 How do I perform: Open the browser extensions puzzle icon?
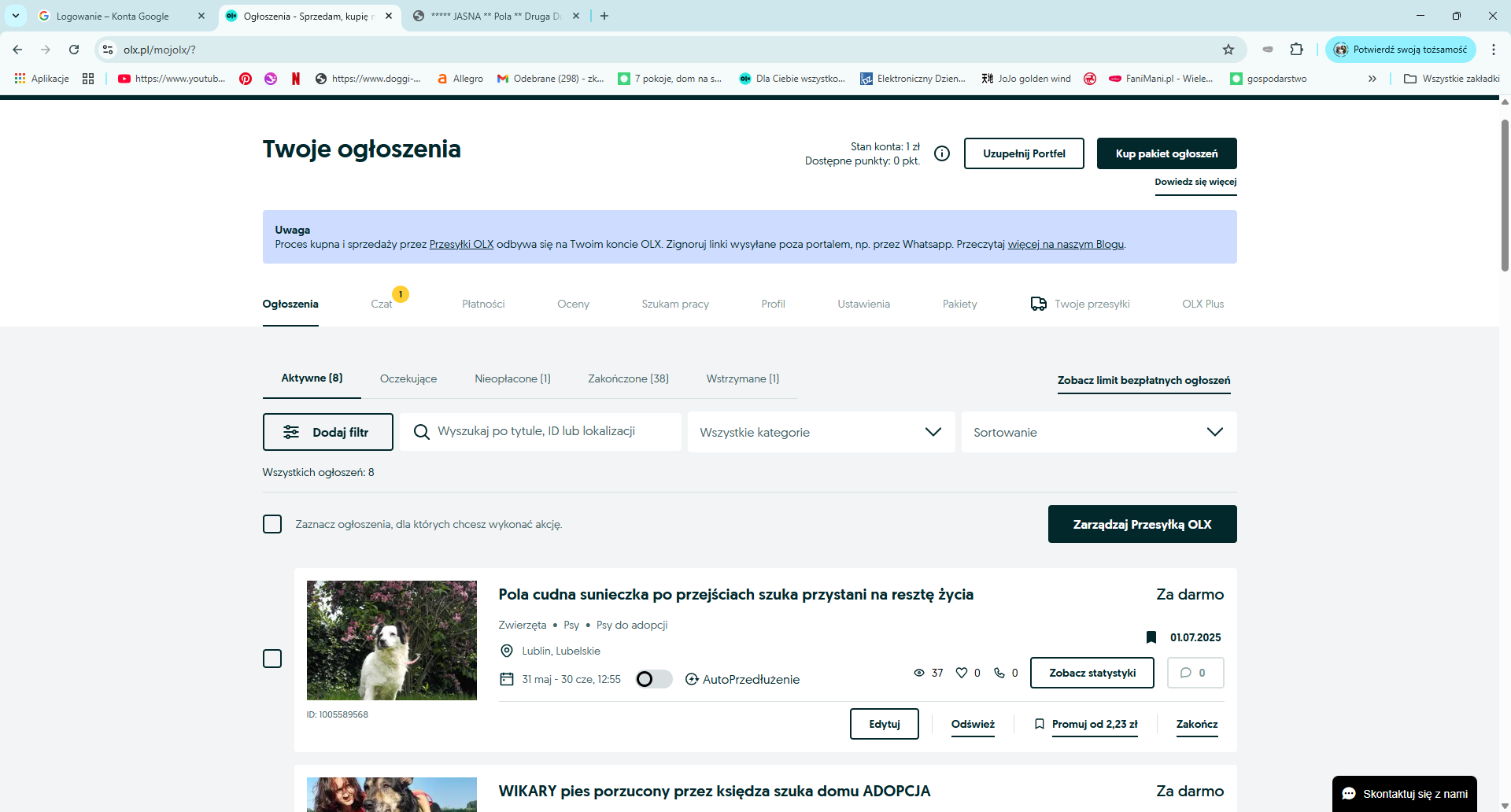tap(1297, 50)
